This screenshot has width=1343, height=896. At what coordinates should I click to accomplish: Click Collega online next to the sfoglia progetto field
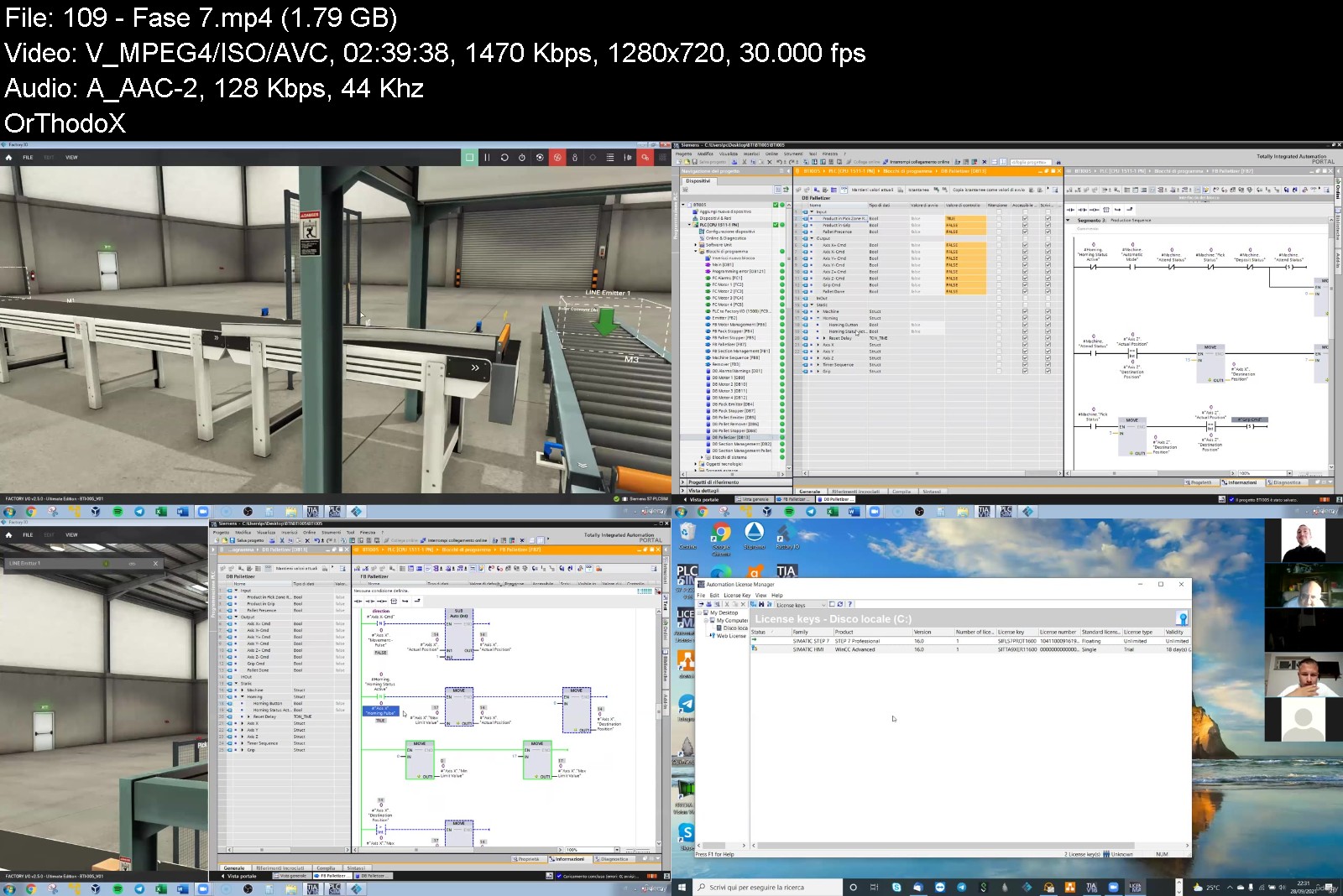[x=863, y=162]
